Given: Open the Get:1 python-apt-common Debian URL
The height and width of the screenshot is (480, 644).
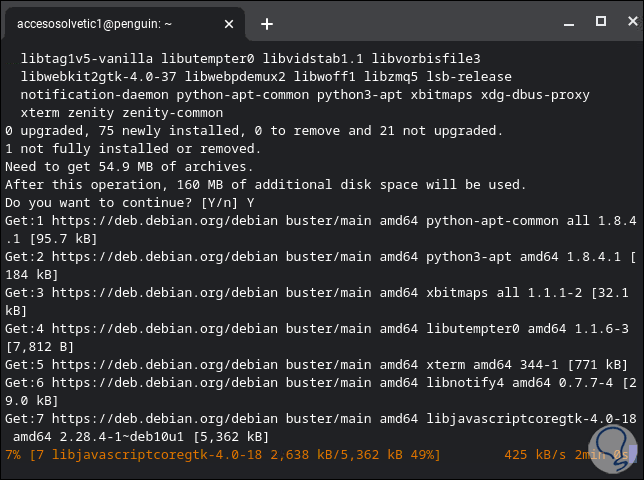Looking at the screenshot, I should [171, 220].
